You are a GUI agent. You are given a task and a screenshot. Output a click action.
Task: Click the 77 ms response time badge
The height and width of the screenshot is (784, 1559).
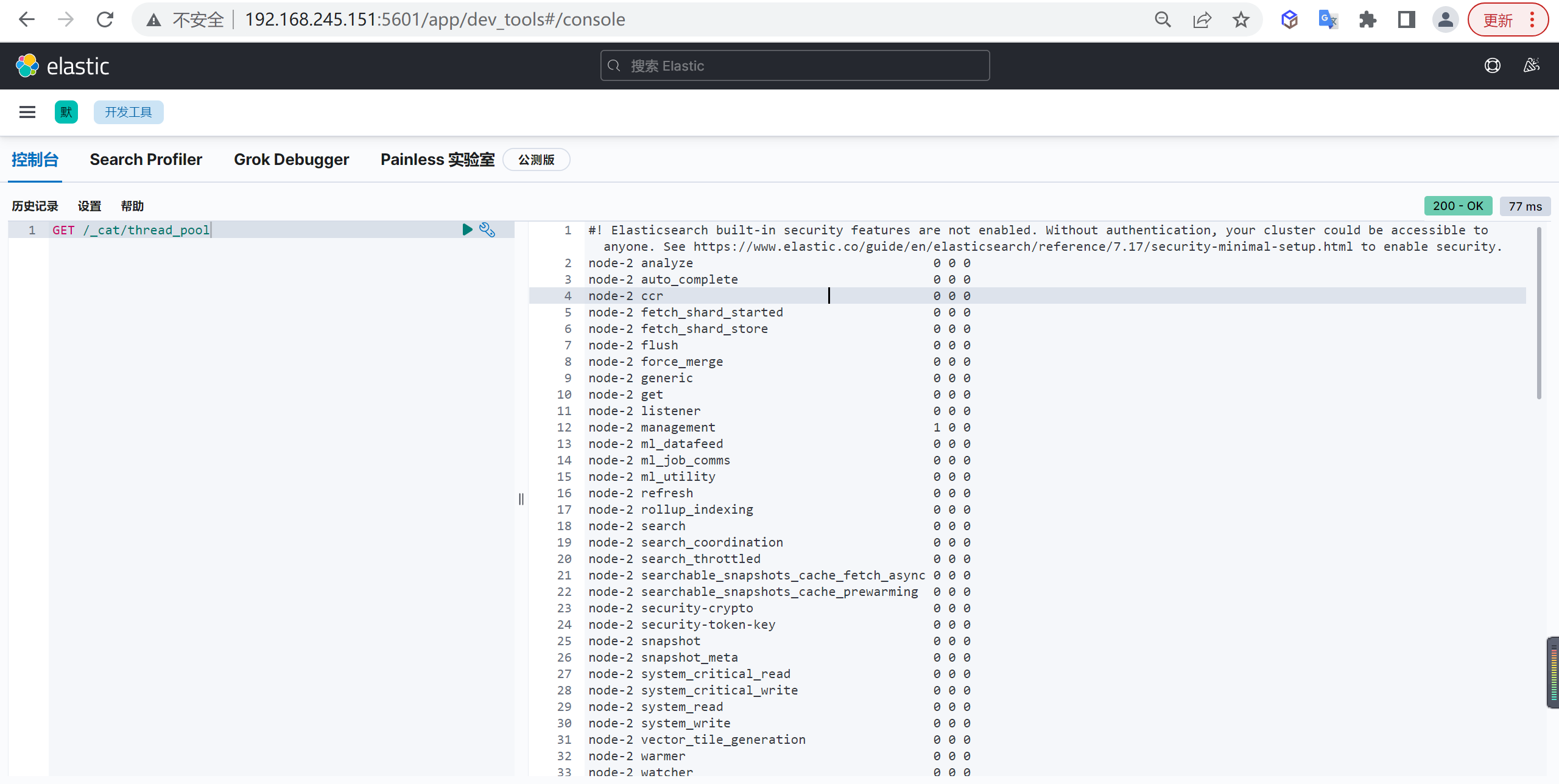(1525, 206)
